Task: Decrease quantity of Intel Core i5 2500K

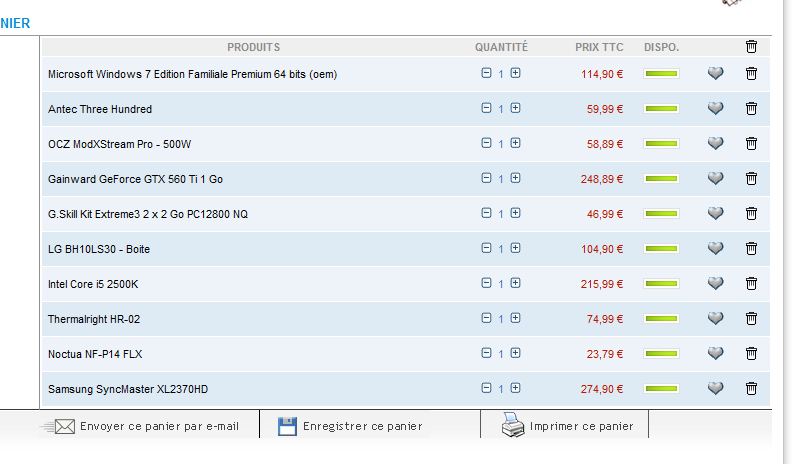Action: pyautogui.click(x=486, y=283)
